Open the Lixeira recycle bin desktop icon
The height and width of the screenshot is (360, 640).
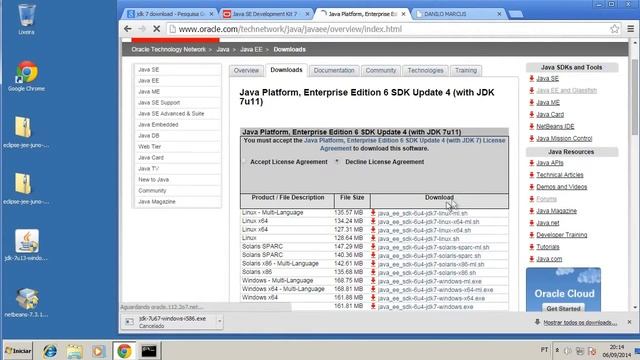[27, 18]
